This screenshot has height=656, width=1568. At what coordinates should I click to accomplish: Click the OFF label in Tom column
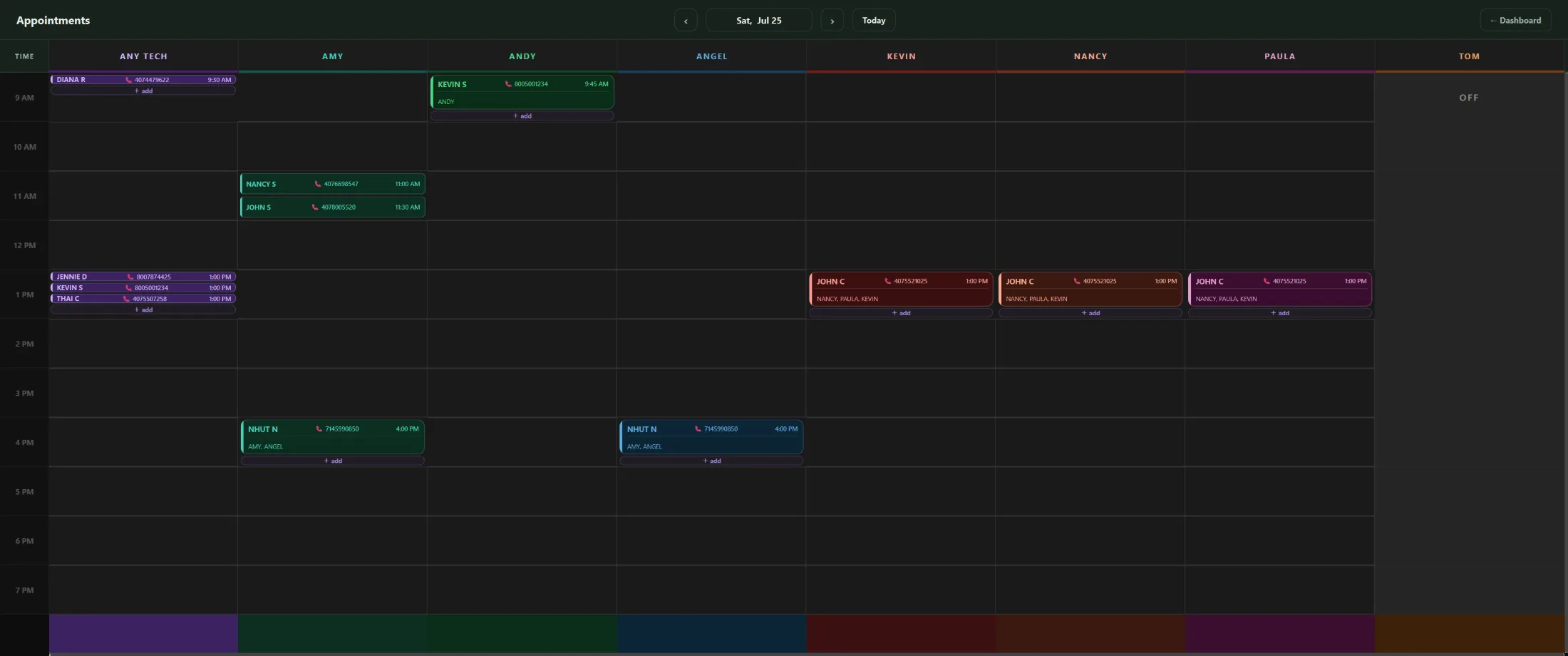point(1469,98)
